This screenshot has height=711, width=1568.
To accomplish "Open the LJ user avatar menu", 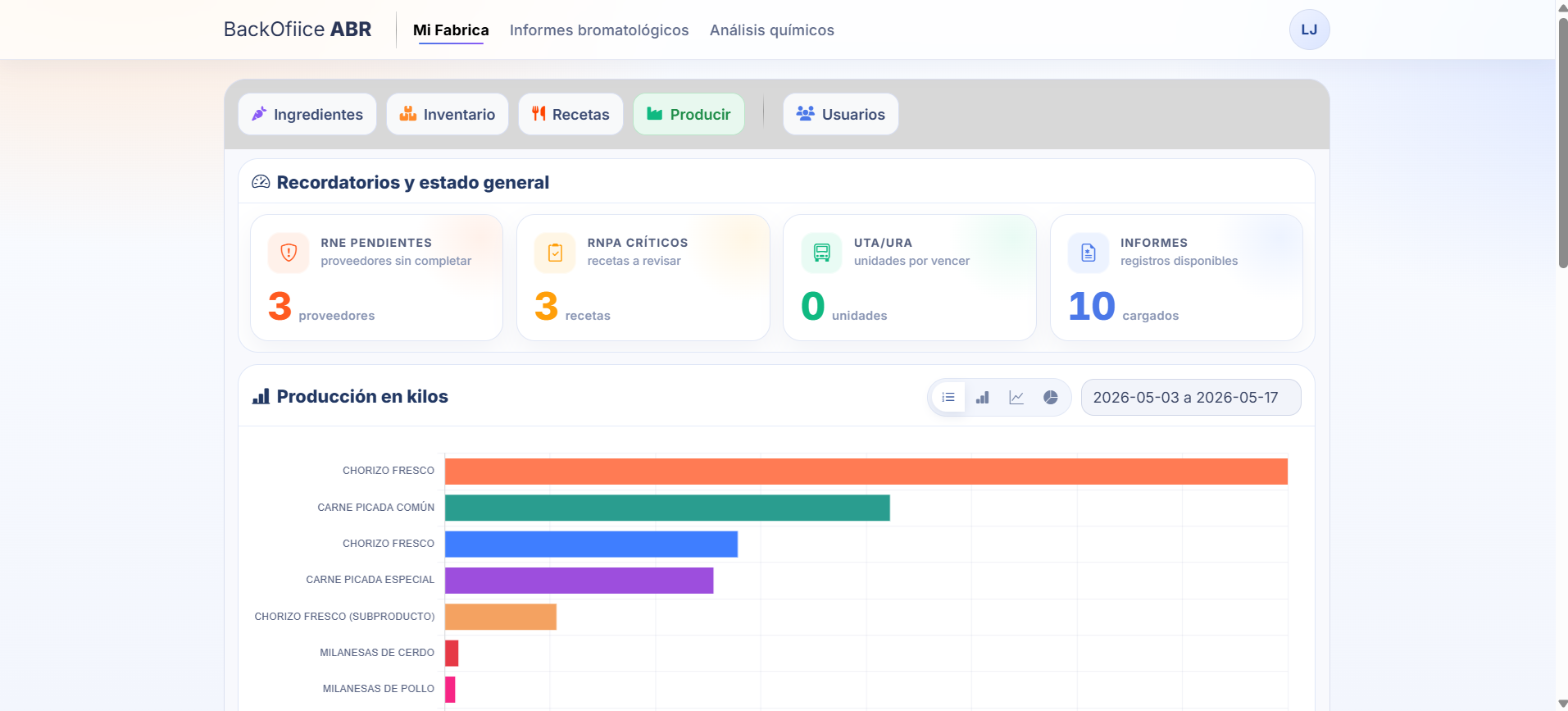I will coord(1309,30).
